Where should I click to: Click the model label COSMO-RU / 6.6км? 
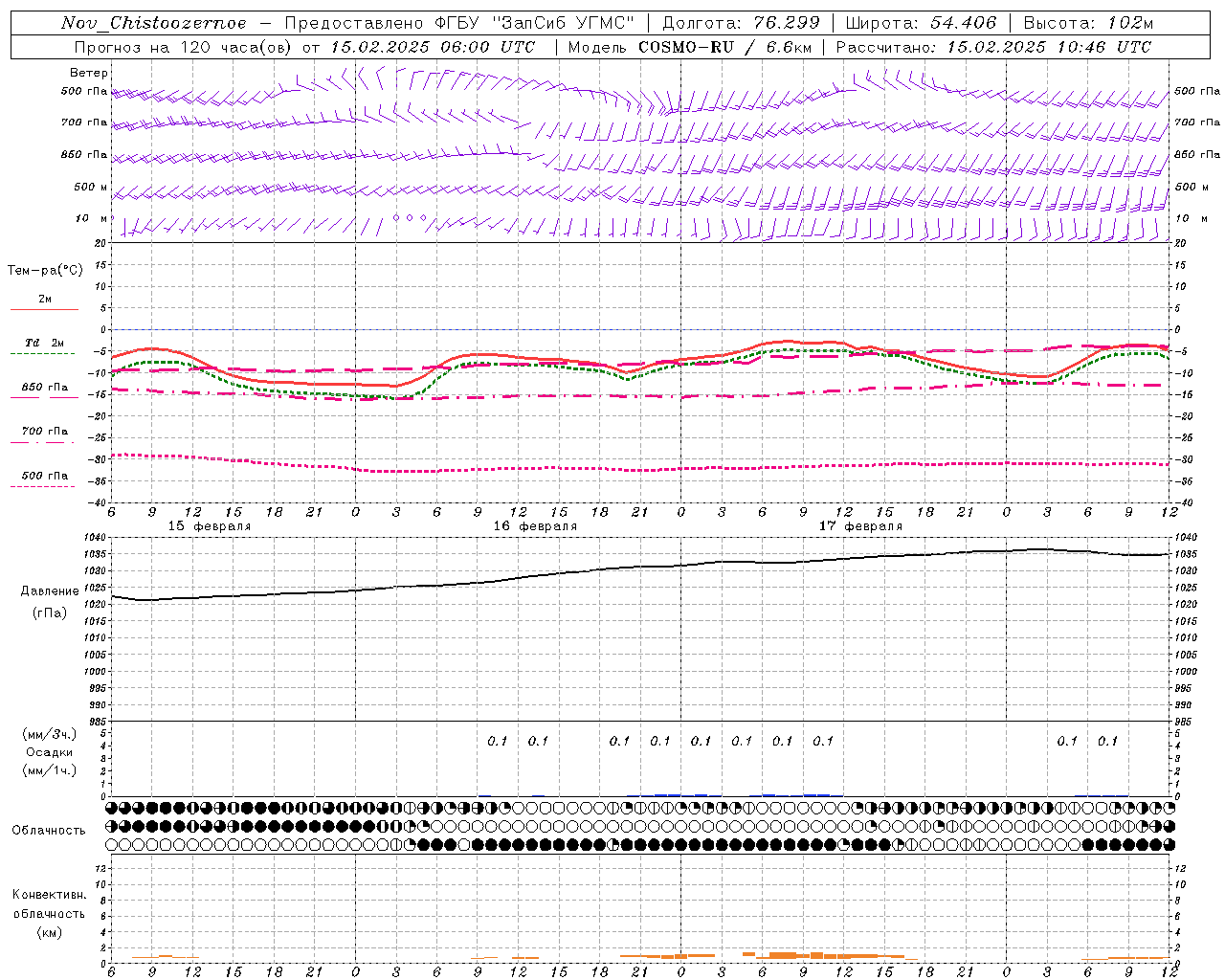click(x=725, y=47)
